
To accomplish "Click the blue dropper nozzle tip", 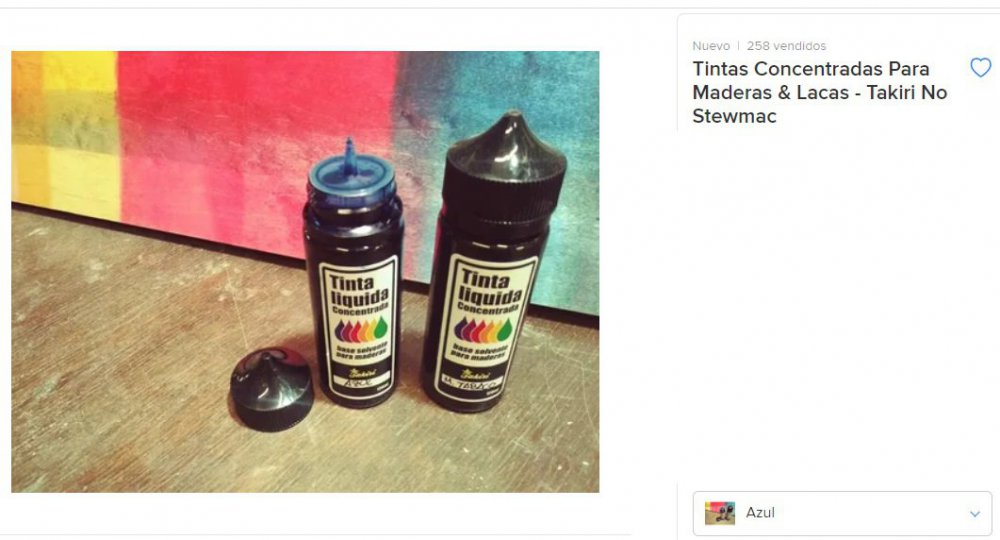I will (349, 155).
